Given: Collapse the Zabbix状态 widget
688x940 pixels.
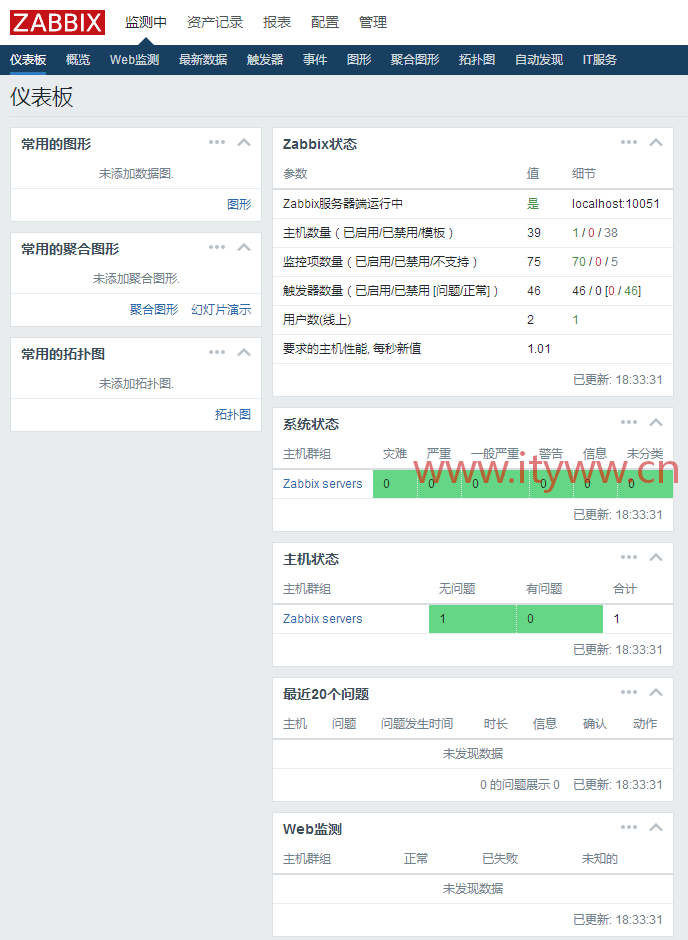Looking at the screenshot, I should click(656, 142).
